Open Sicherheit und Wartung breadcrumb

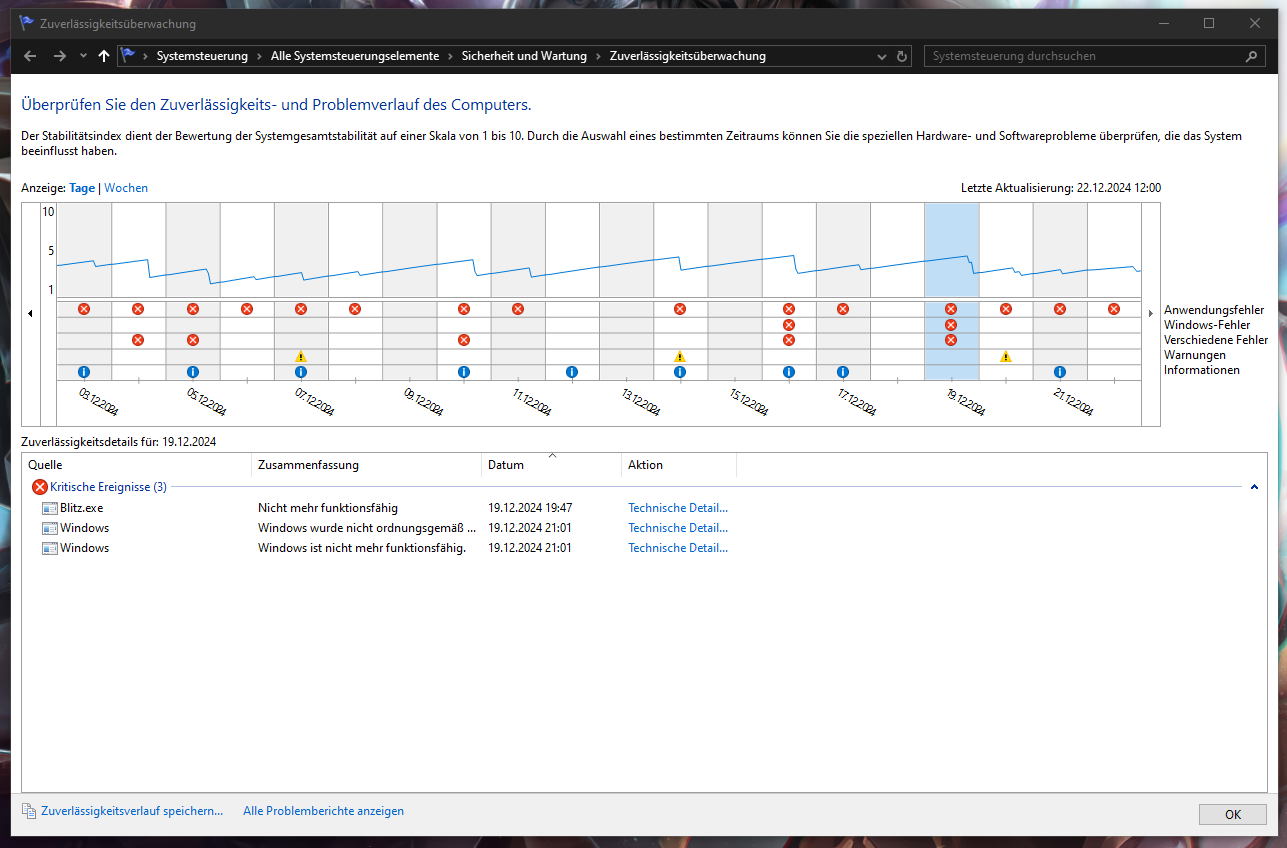point(524,57)
